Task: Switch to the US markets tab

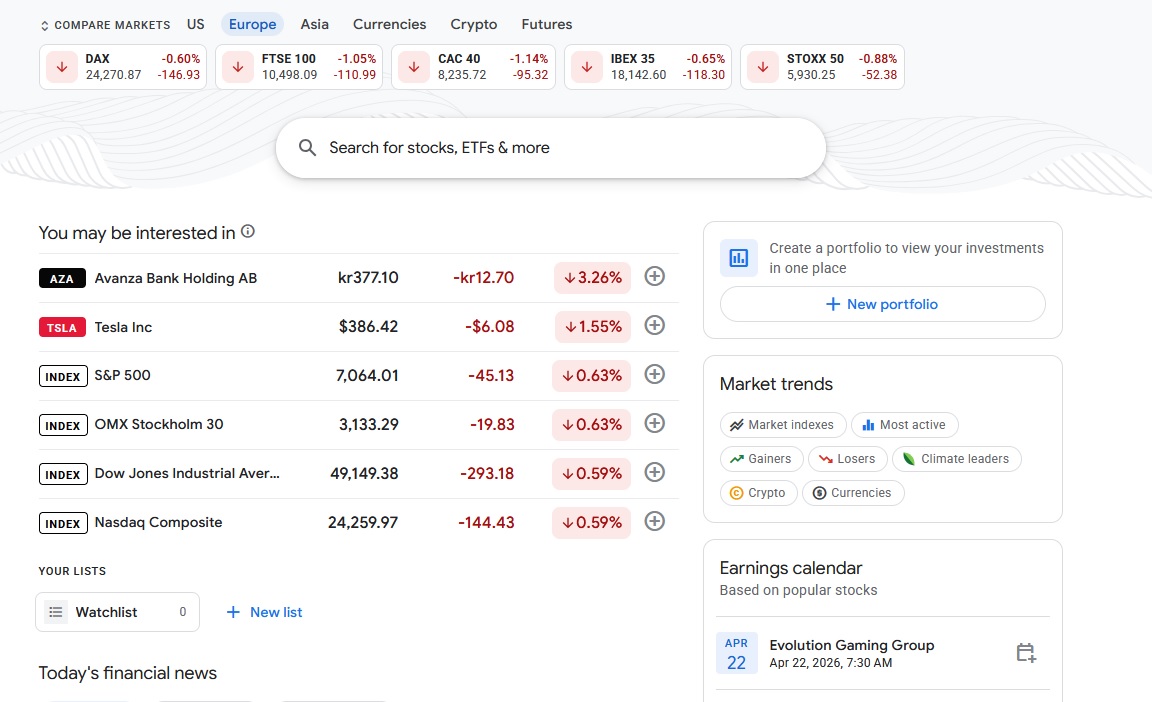Action: tap(196, 24)
